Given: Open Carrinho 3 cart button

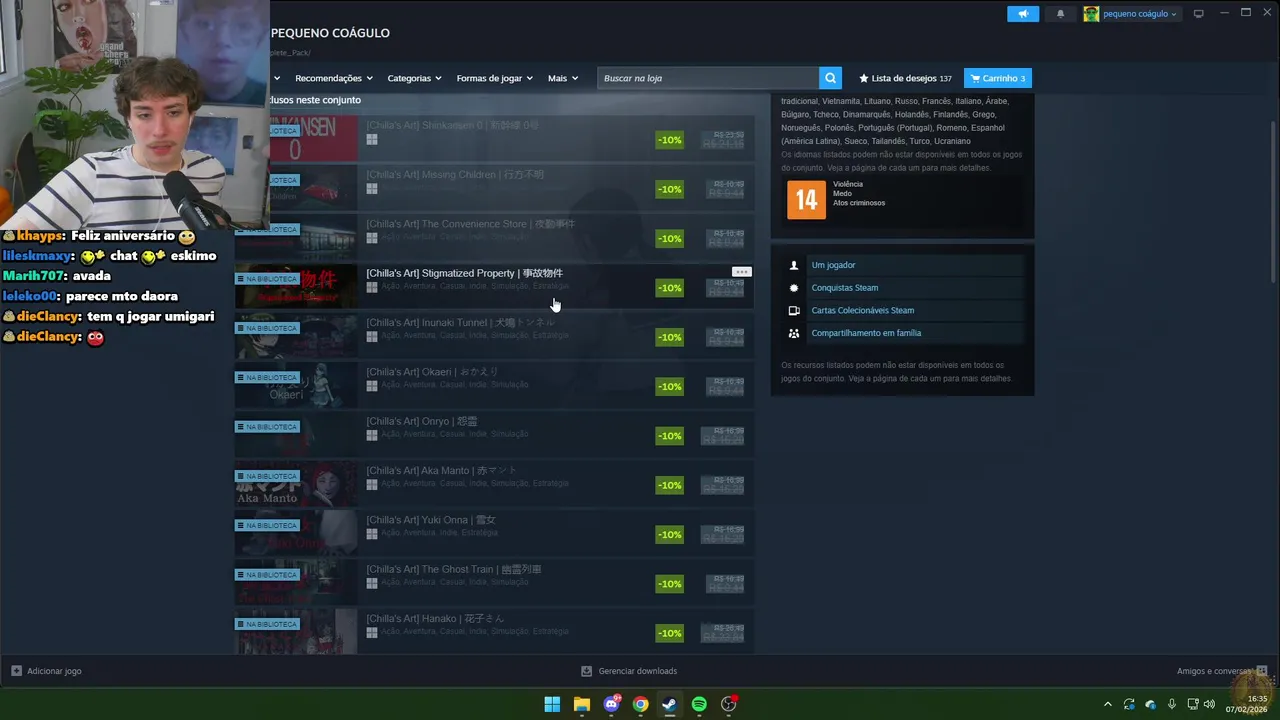Looking at the screenshot, I should click(998, 78).
